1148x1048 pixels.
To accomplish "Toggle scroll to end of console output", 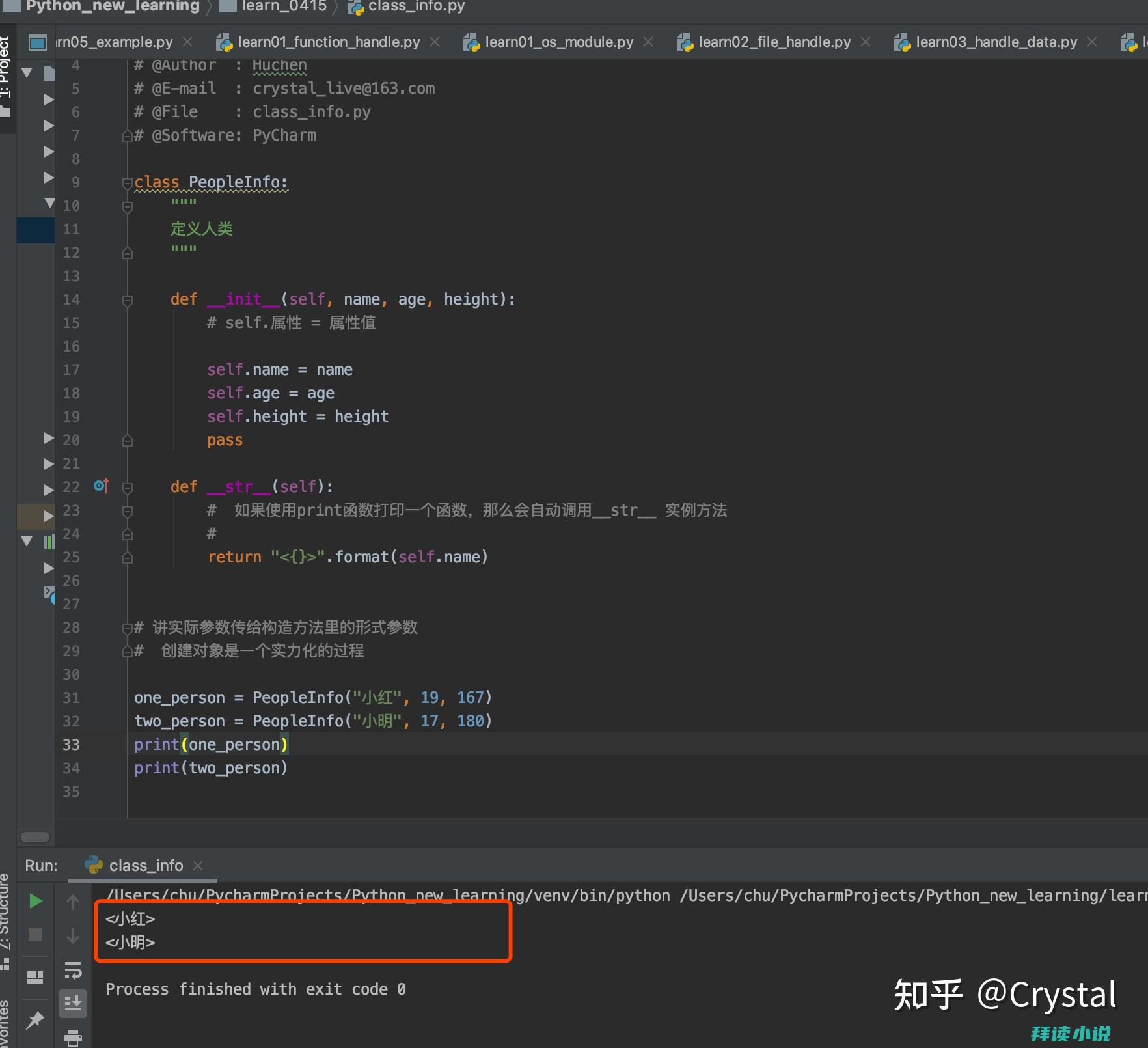I will (73, 1003).
